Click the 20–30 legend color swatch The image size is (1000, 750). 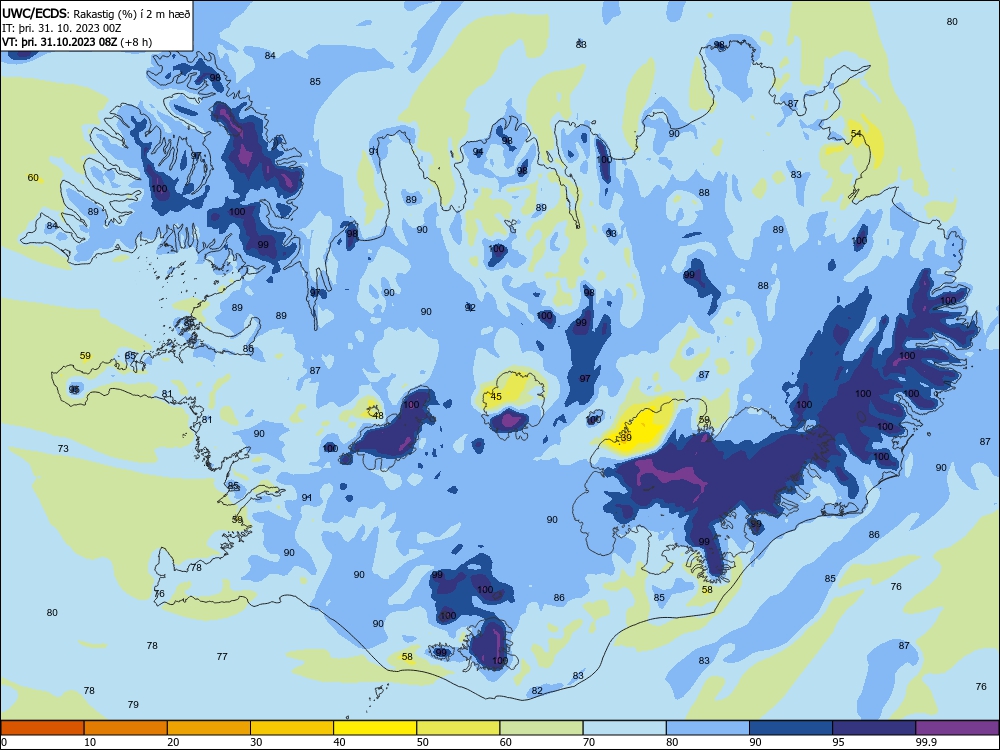[x=209, y=728]
